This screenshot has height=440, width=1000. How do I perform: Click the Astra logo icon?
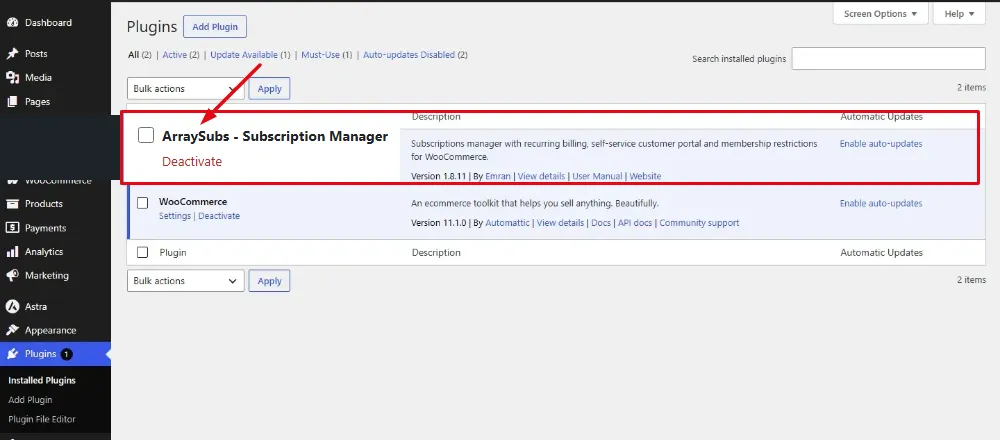(x=12, y=306)
